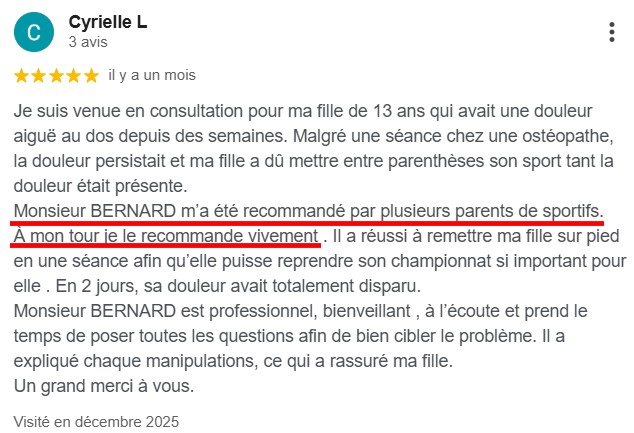Click the underlined 'À mon tour je le recommande vivement'

coord(166,237)
